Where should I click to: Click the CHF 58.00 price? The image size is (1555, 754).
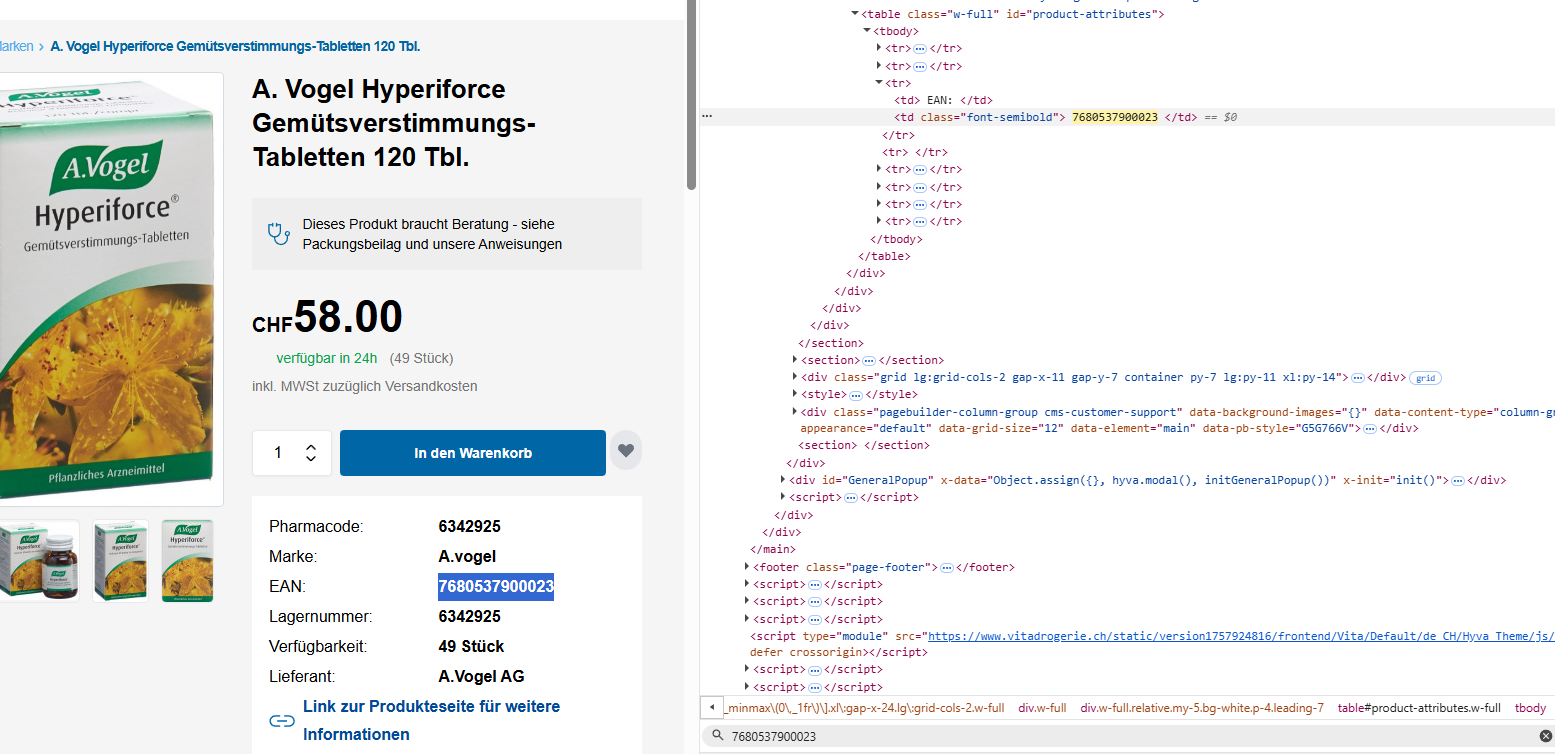coord(327,317)
